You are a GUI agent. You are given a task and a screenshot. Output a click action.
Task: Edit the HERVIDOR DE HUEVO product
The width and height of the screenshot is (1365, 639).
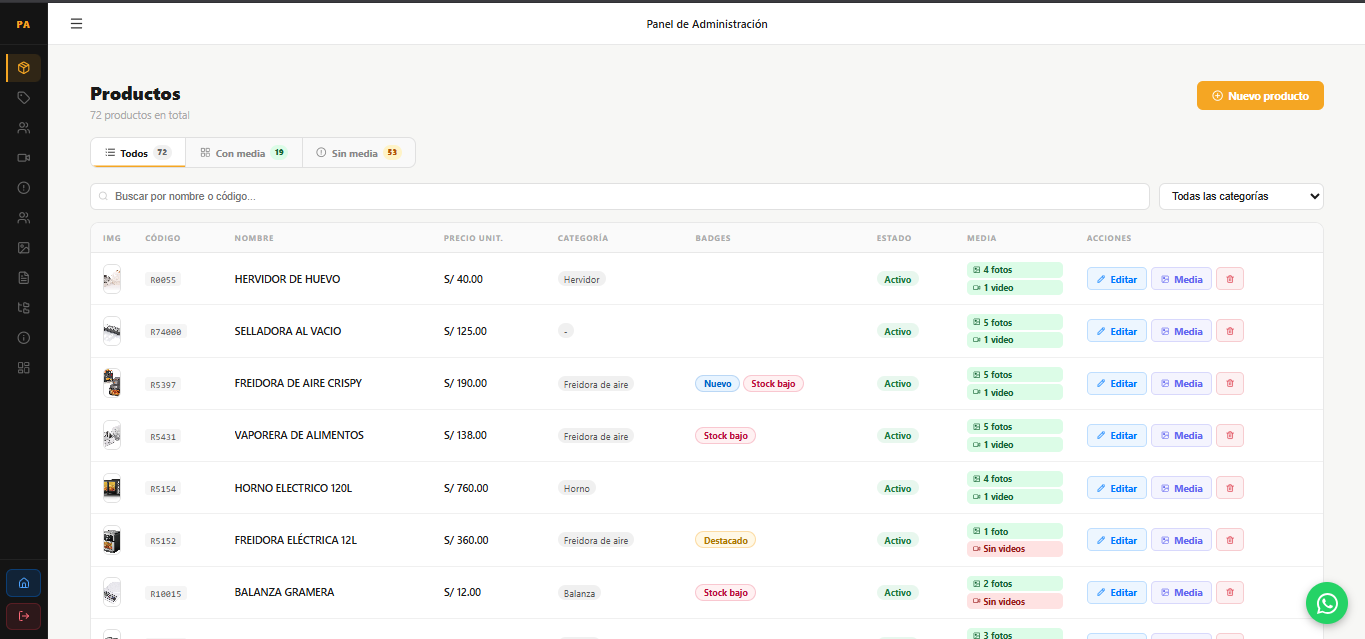pyautogui.click(x=1117, y=279)
